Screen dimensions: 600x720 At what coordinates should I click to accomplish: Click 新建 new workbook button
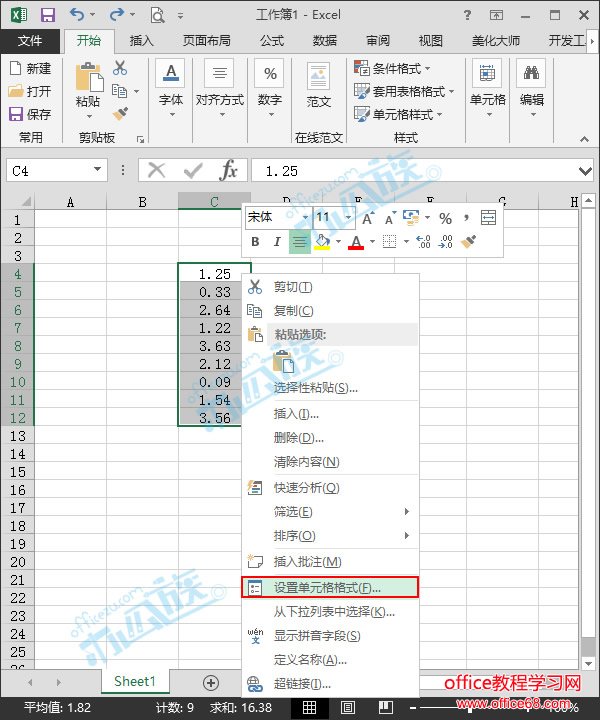[30, 68]
